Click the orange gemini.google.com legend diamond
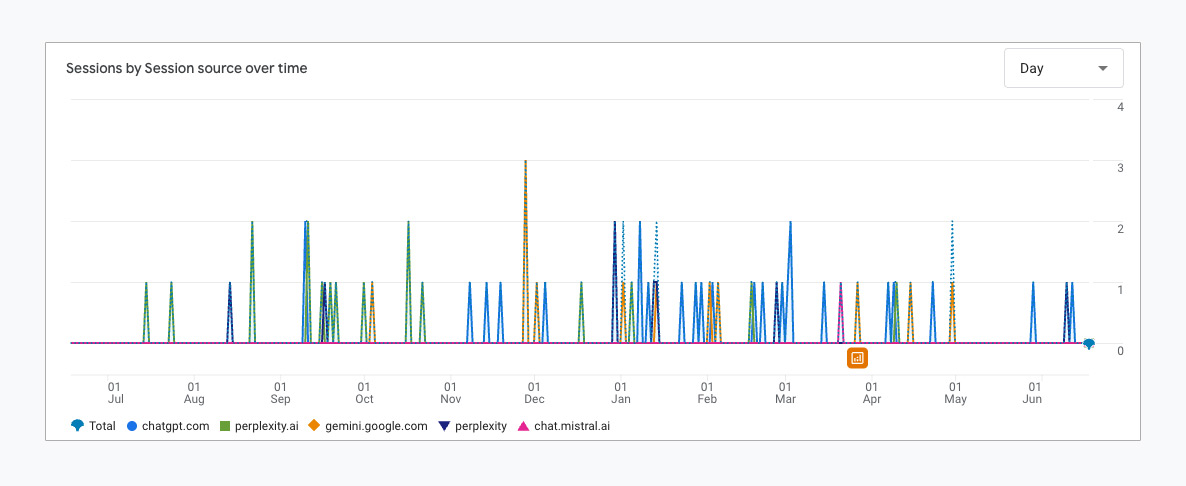The width and height of the screenshot is (1186, 486). (315, 426)
